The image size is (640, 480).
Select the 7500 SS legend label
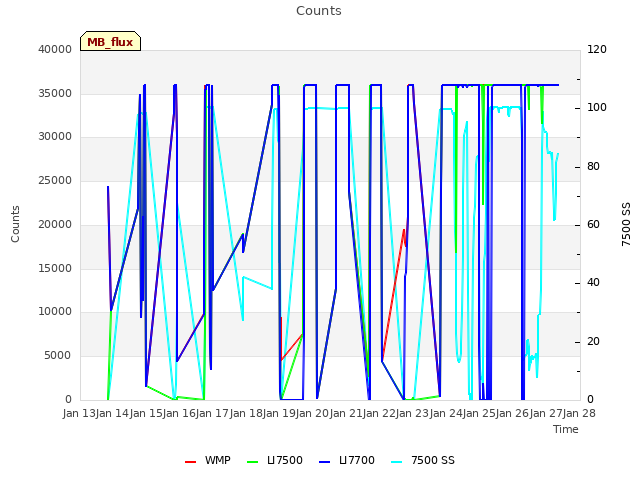tap(433, 460)
